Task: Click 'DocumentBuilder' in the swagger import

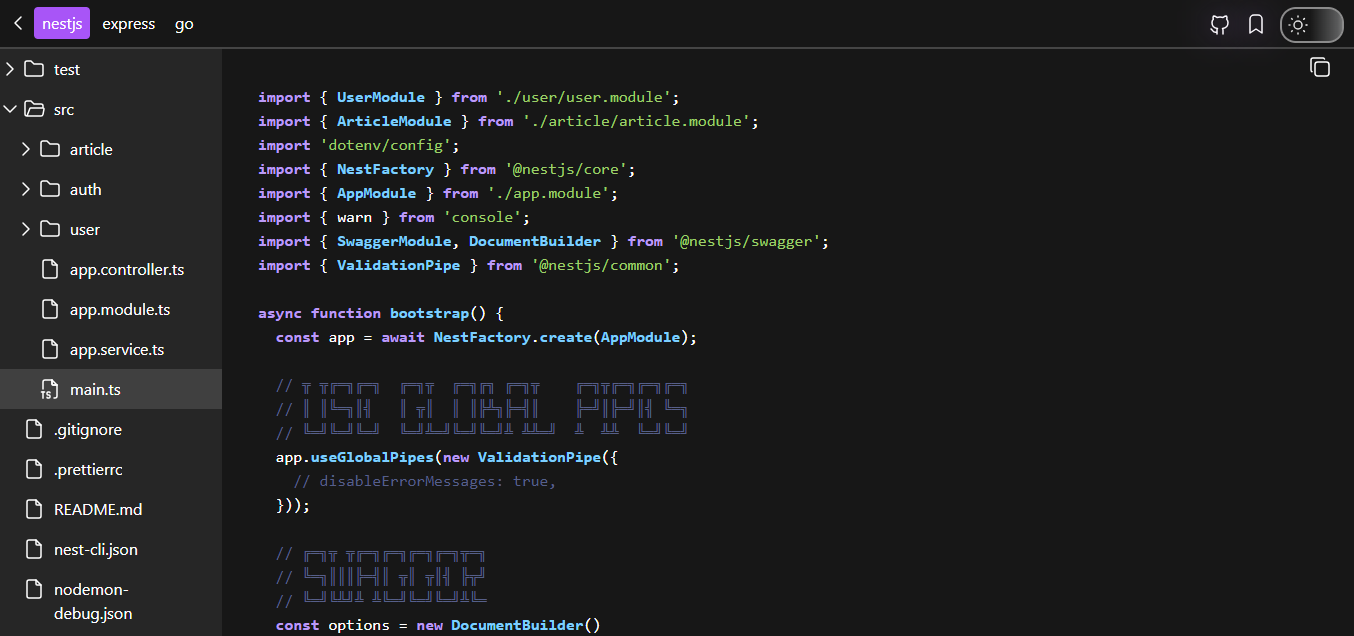Action: pyautogui.click(x=535, y=241)
